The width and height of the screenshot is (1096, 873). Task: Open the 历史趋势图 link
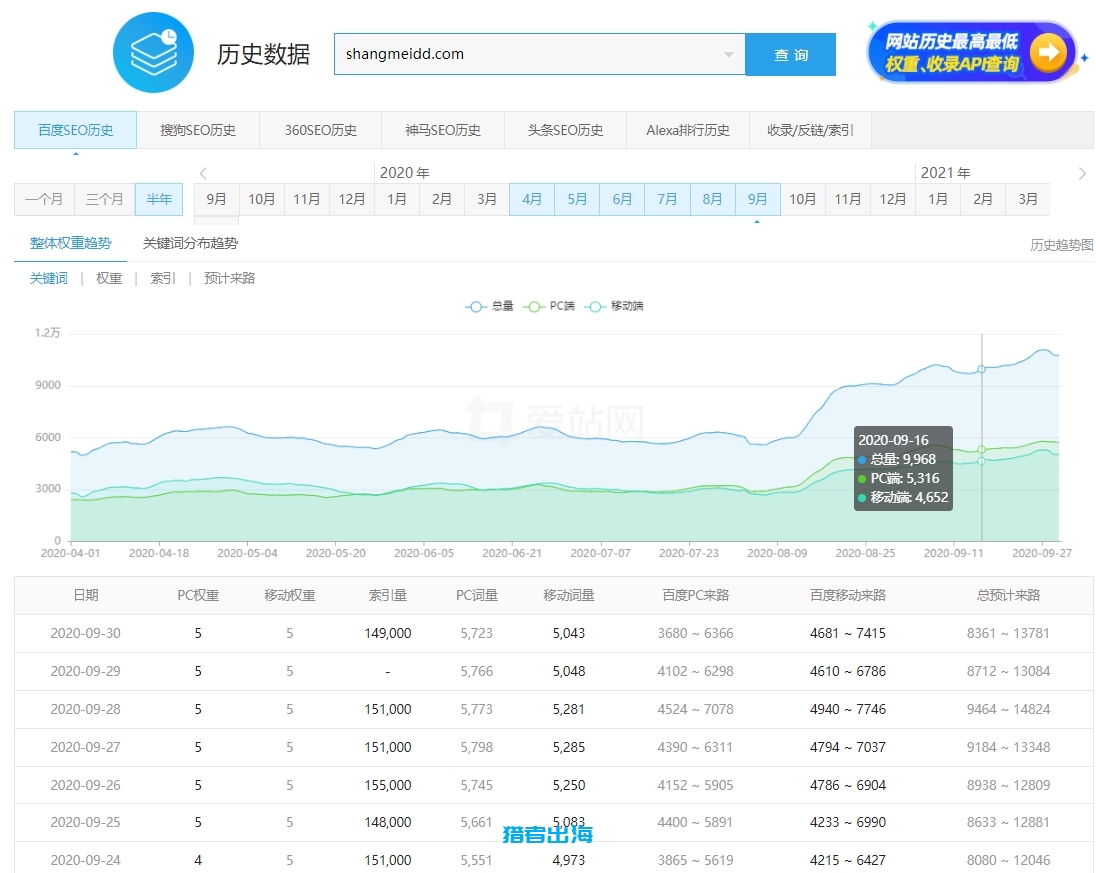1061,244
